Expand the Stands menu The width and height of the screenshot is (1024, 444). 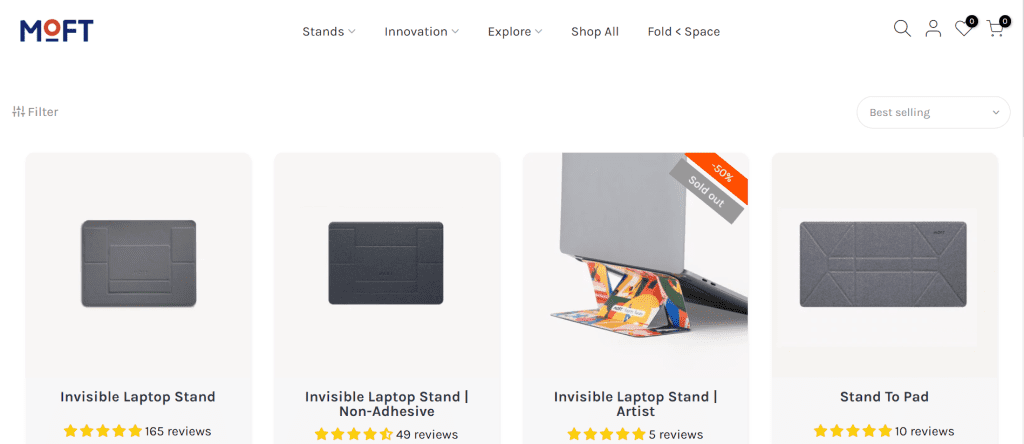328,31
